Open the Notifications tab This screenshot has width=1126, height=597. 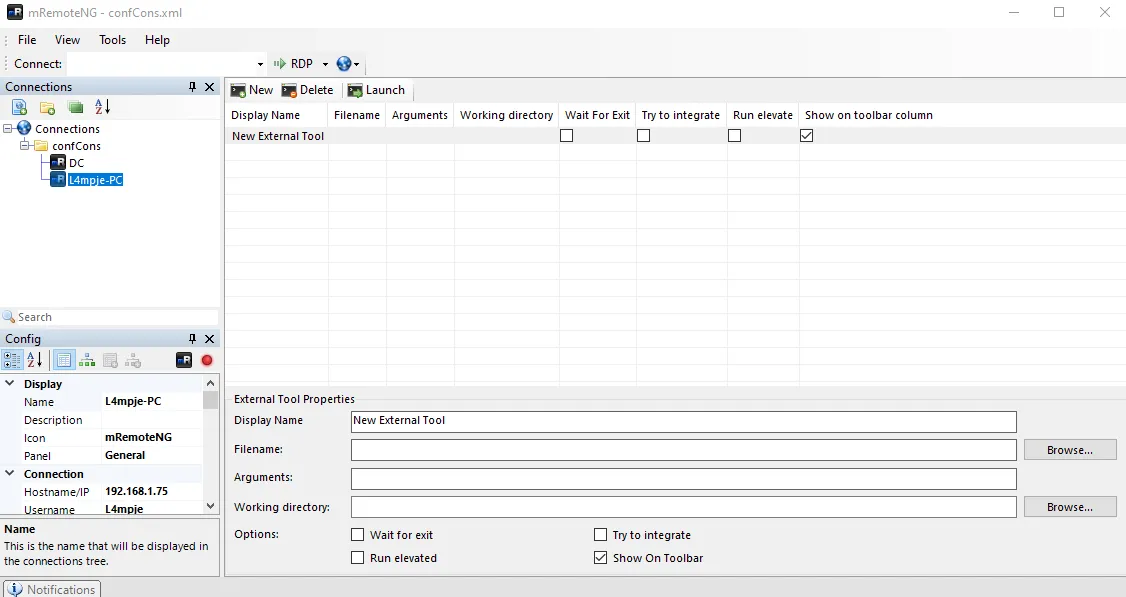click(52, 589)
